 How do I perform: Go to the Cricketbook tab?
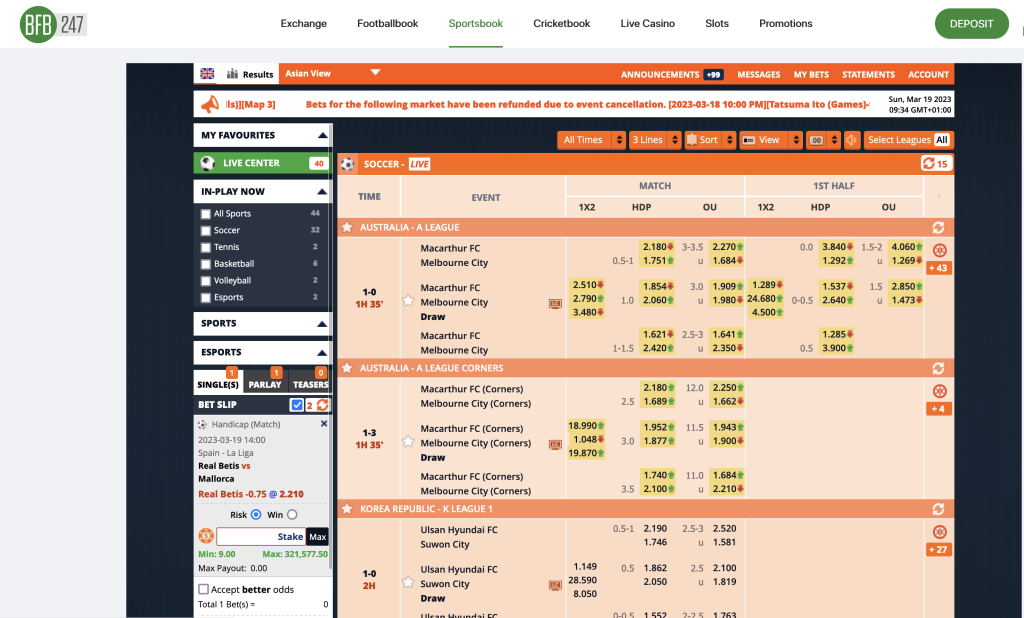pyautogui.click(x=562, y=24)
